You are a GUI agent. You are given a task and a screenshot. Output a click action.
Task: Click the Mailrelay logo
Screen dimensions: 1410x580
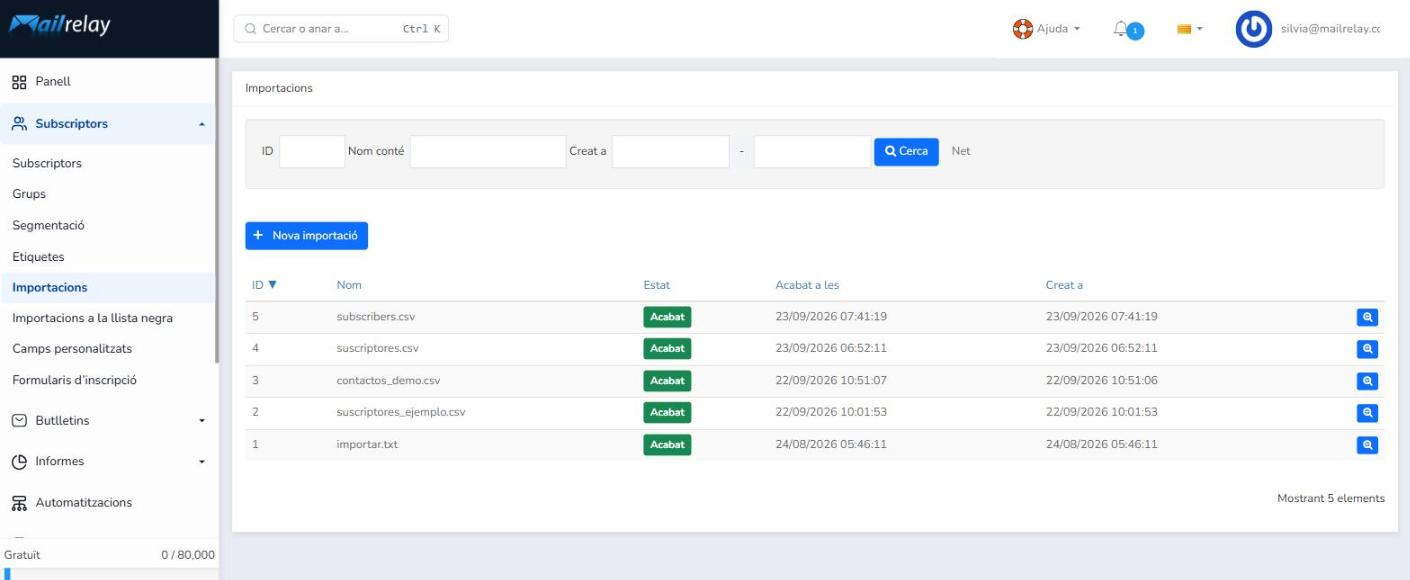[60, 27]
